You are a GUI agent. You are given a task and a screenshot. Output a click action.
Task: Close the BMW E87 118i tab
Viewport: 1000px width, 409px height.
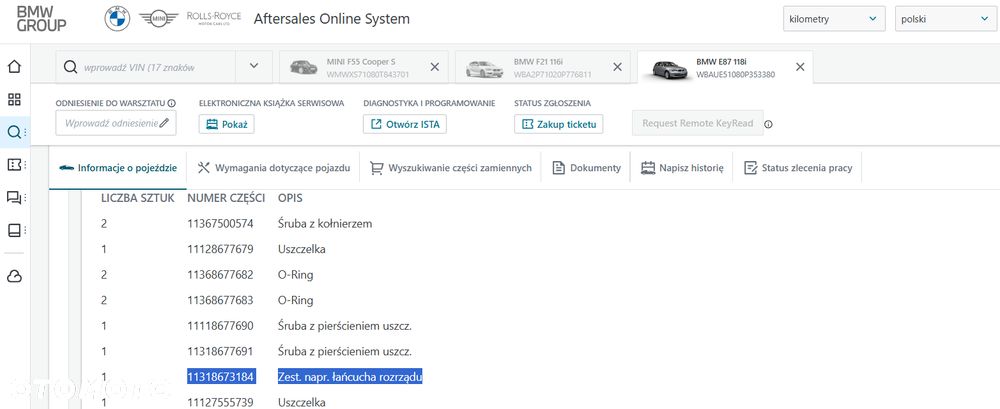coord(800,66)
